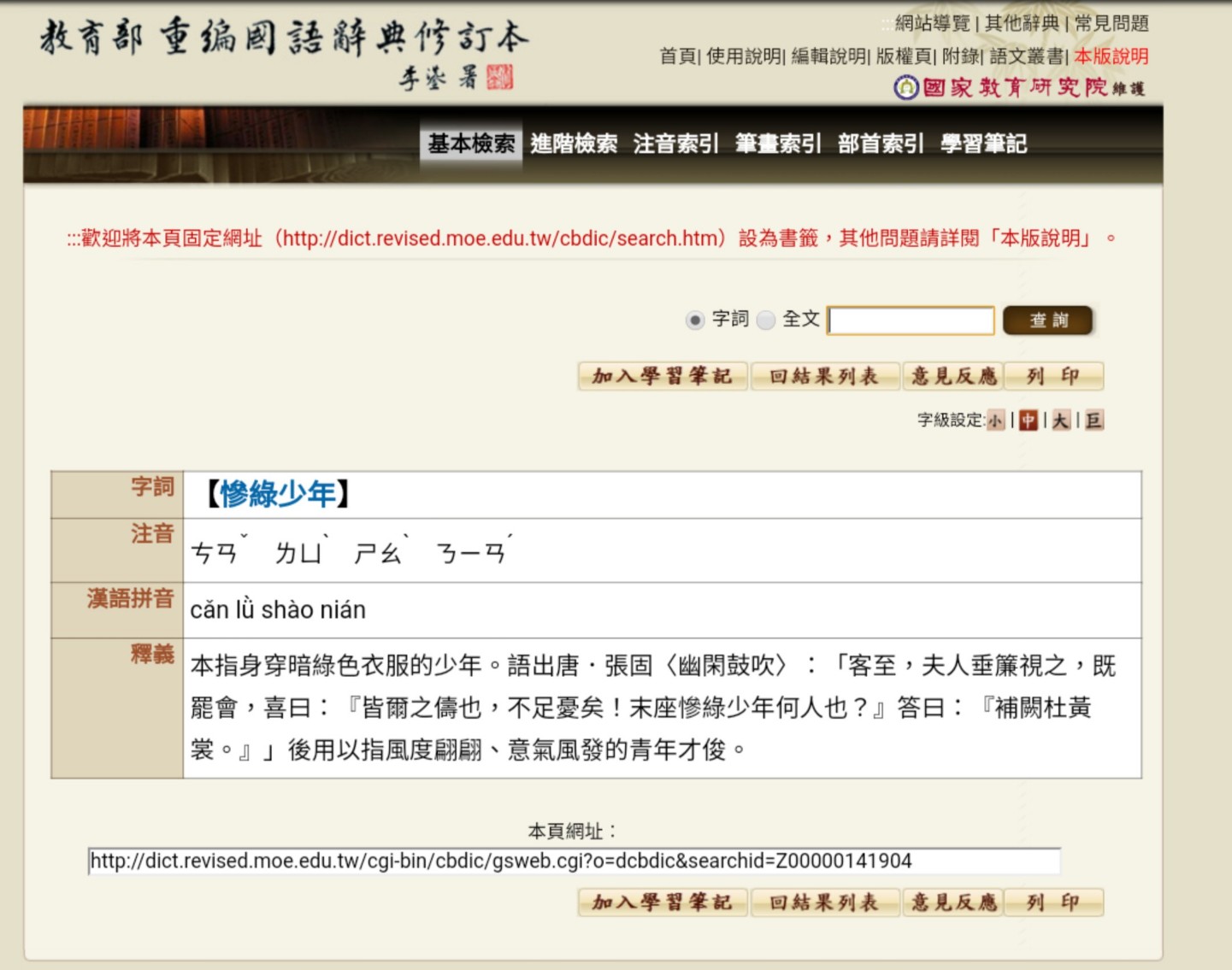Go to the 筆畫索引 tab
This screenshot has height=970, width=1232.
tap(778, 144)
